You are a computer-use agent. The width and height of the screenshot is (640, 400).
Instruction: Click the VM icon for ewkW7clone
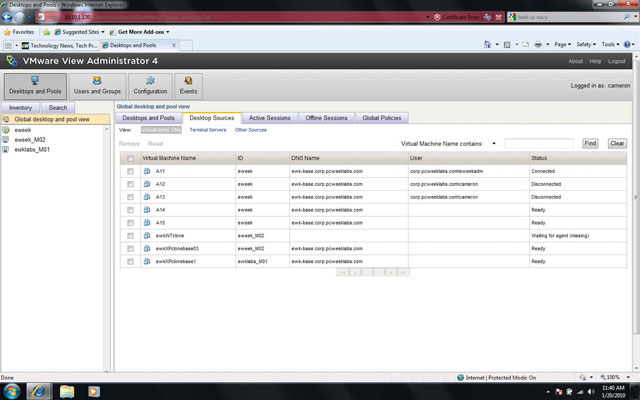(147, 236)
